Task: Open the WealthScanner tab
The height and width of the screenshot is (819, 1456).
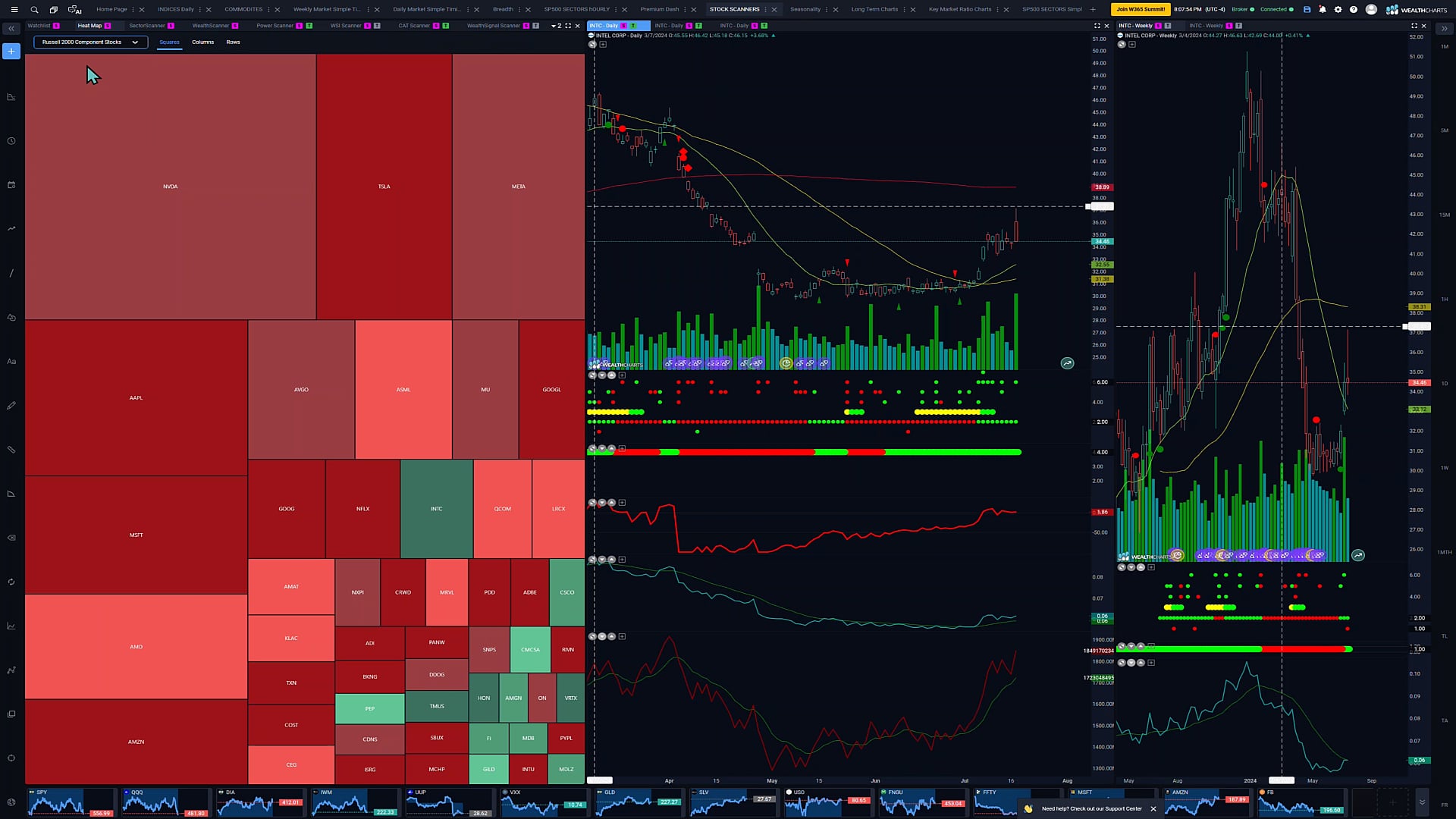Action: click(x=210, y=26)
